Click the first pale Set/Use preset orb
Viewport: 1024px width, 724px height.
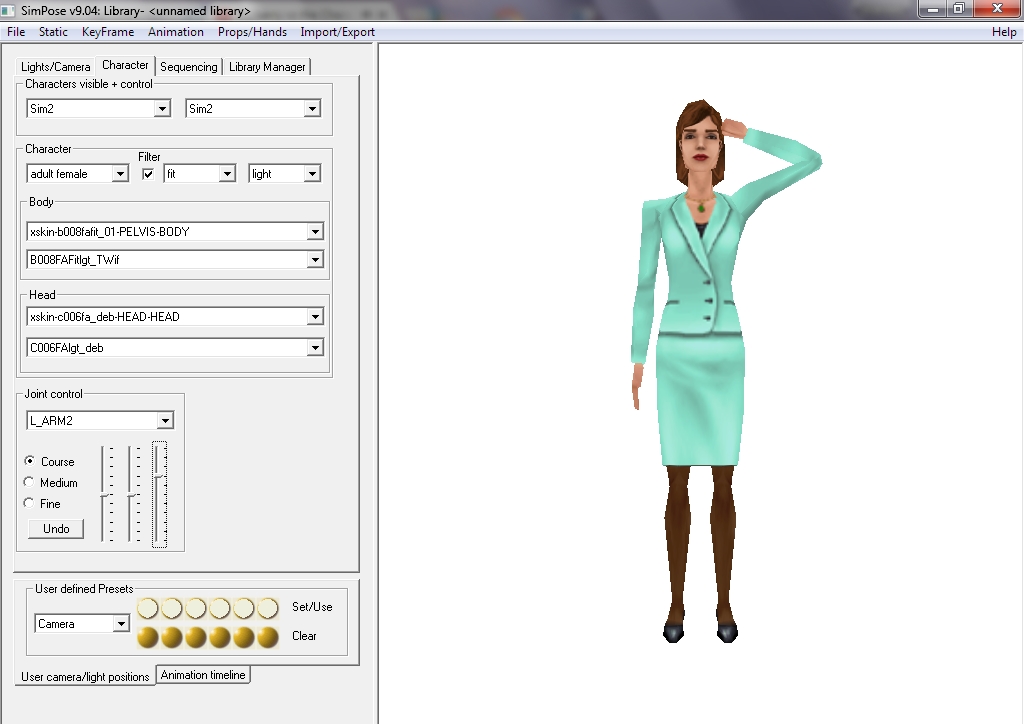(x=148, y=608)
